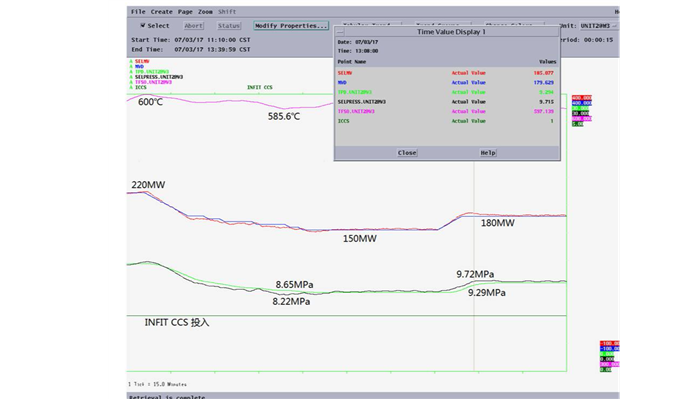Select the TFSO.UNIT20M3 legend entry
Image resolution: width=698 pixels, height=399 pixels.
pyautogui.click(x=153, y=82)
